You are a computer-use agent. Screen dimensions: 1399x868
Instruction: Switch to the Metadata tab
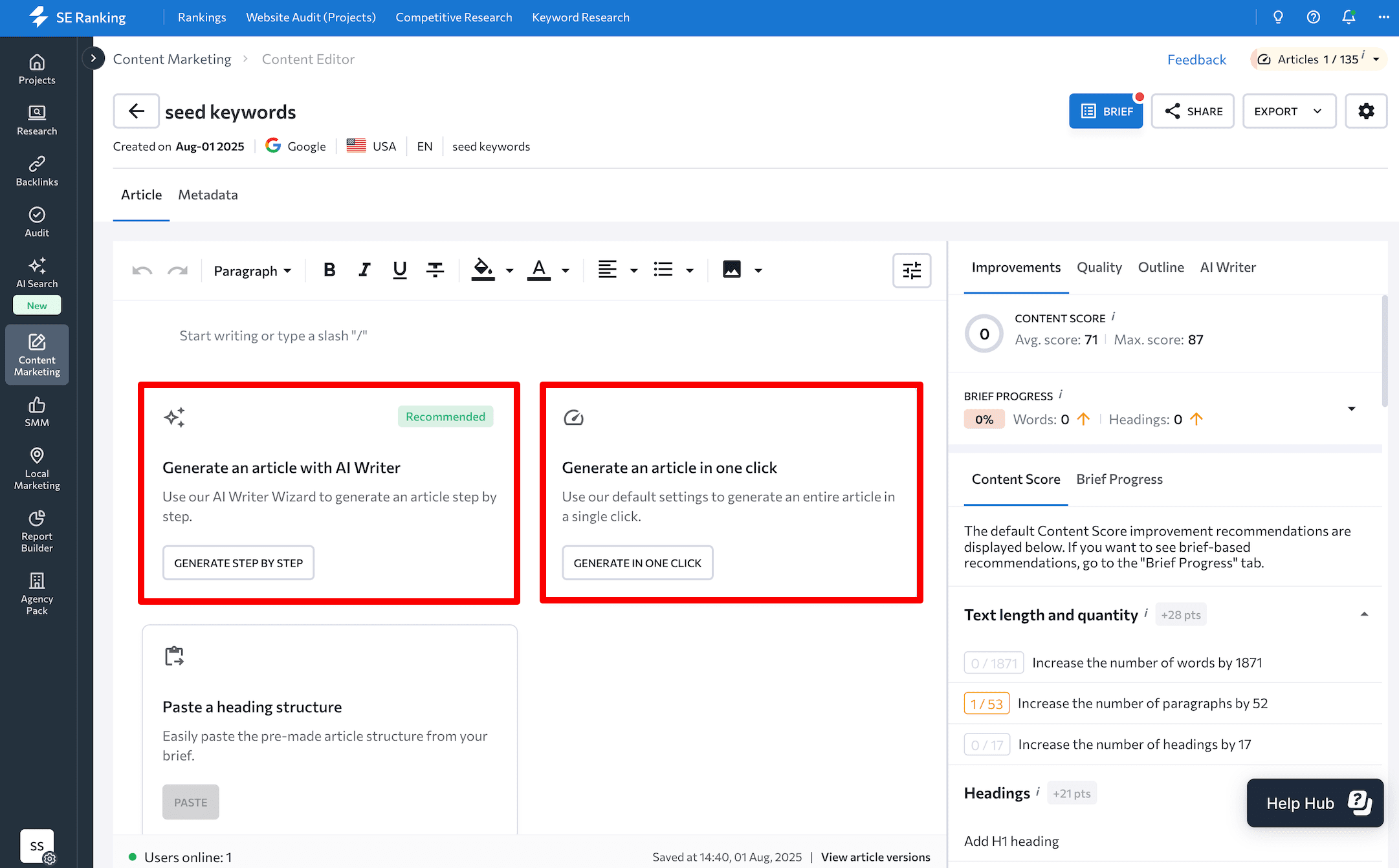[208, 195]
